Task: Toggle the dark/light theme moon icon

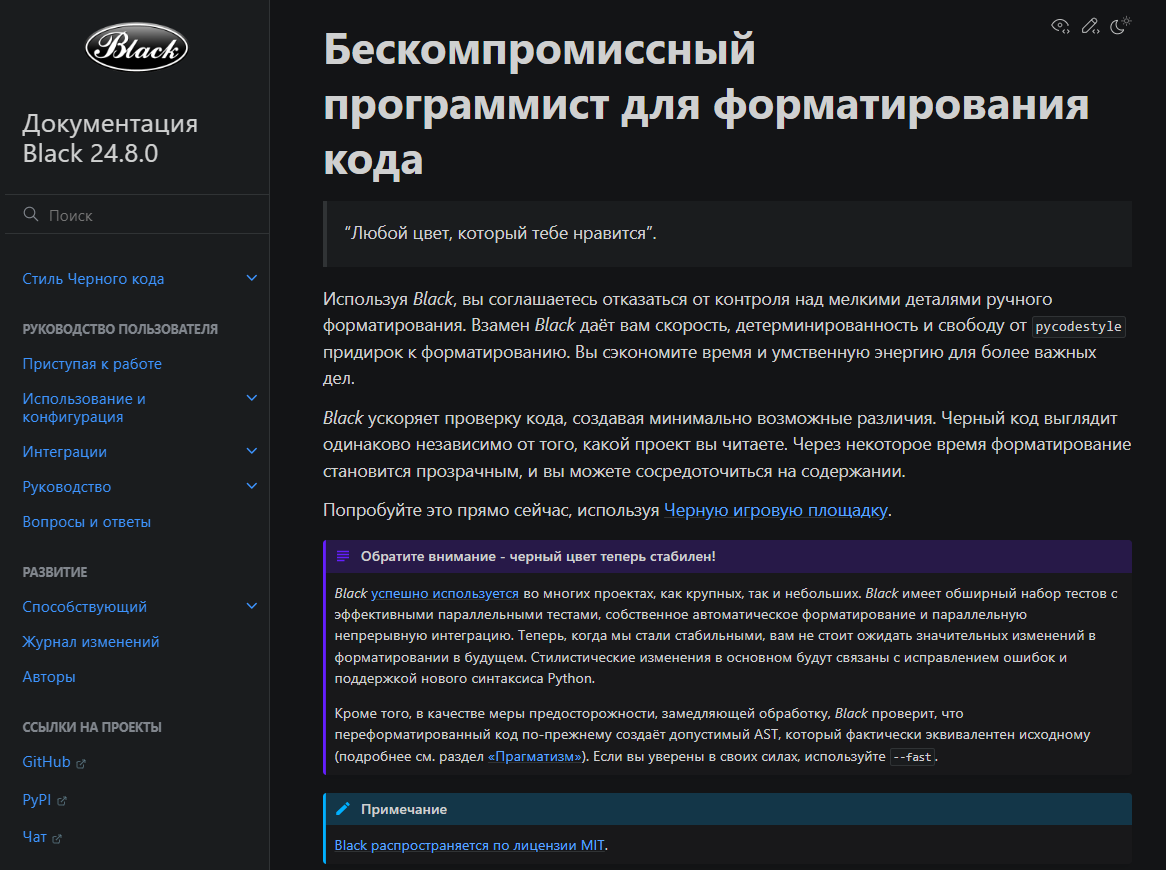Action: 1120,26
